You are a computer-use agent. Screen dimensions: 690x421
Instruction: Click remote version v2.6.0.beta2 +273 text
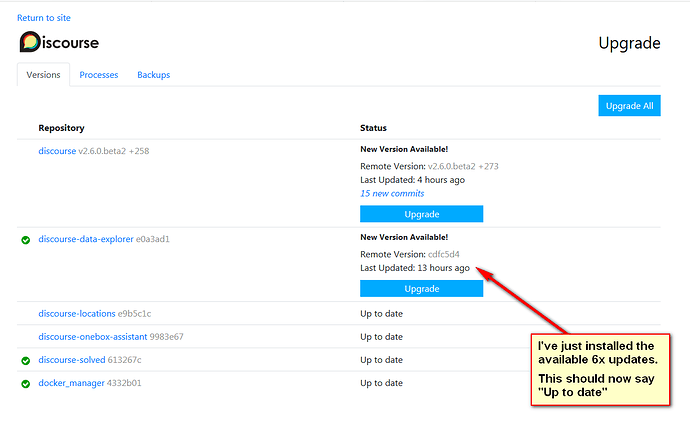point(463,166)
